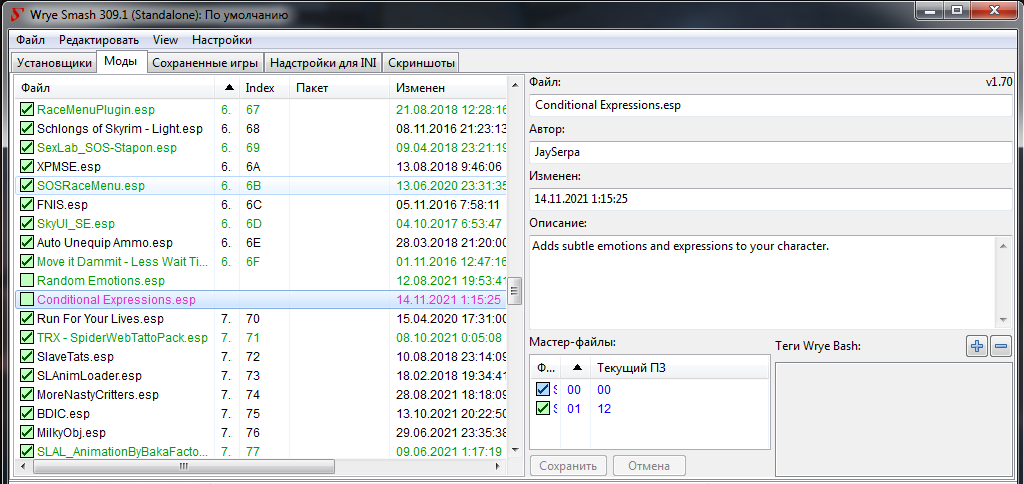The image size is (1024, 484).
Task: Switch to the Установщики tab
Action: 54,63
